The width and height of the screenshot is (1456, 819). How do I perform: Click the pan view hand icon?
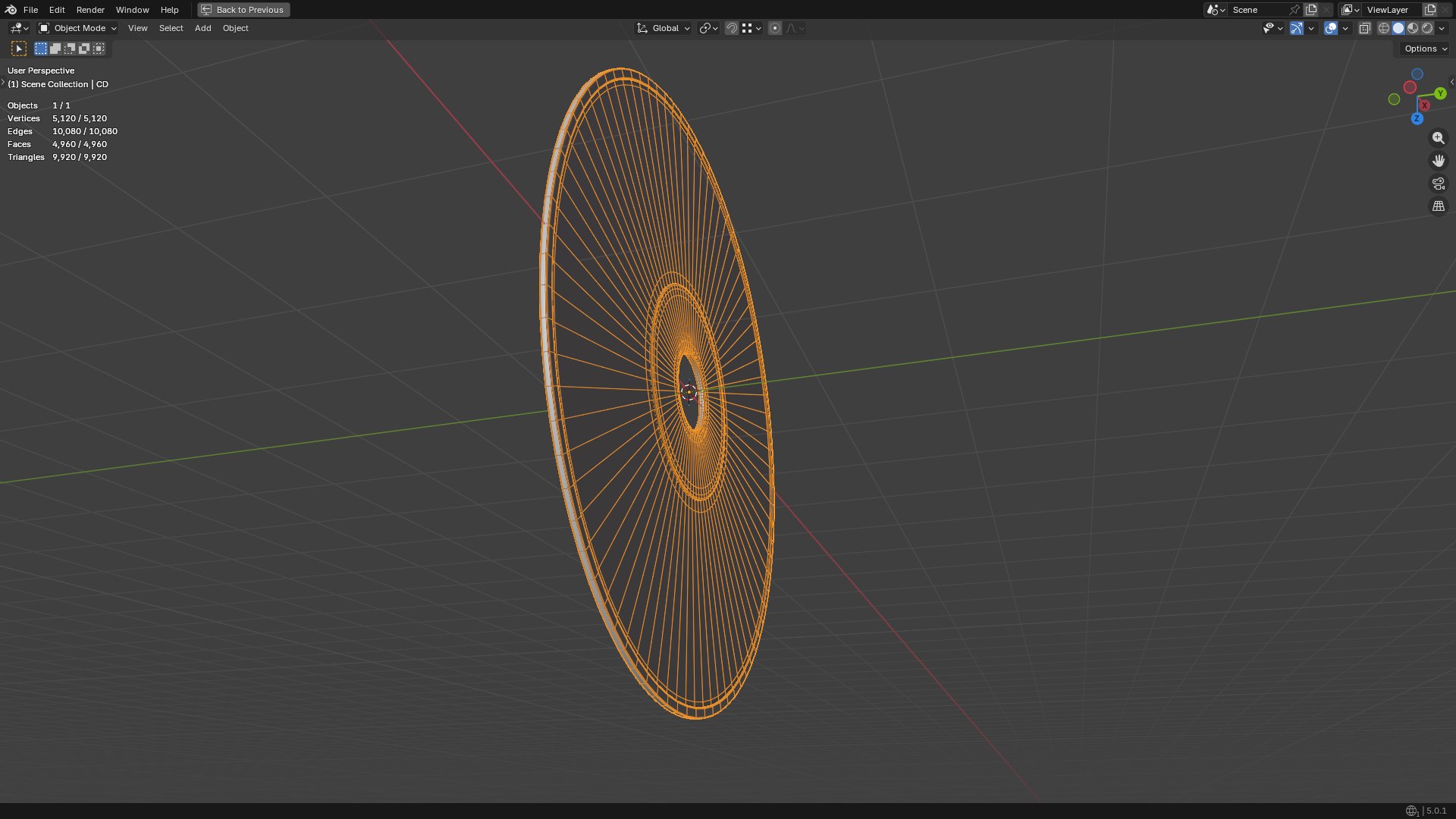pos(1439,161)
